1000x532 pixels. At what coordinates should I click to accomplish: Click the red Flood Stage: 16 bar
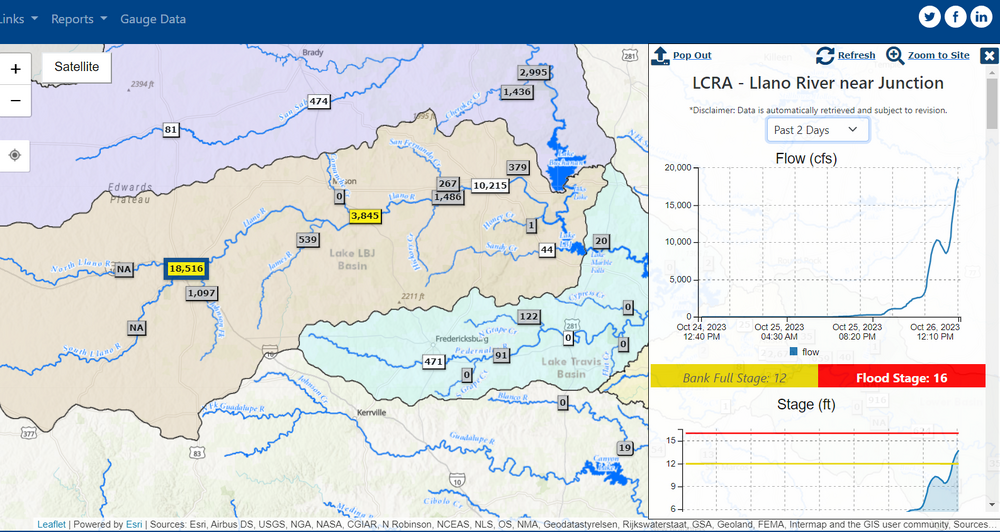click(901, 378)
